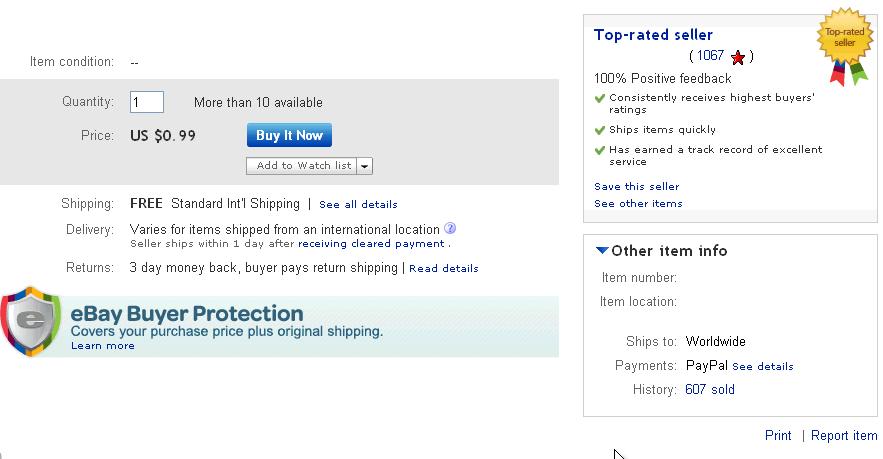The height and width of the screenshot is (459, 883).
Task: Click Learn more about Buyer Protection
Action: click(x=102, y=346)
